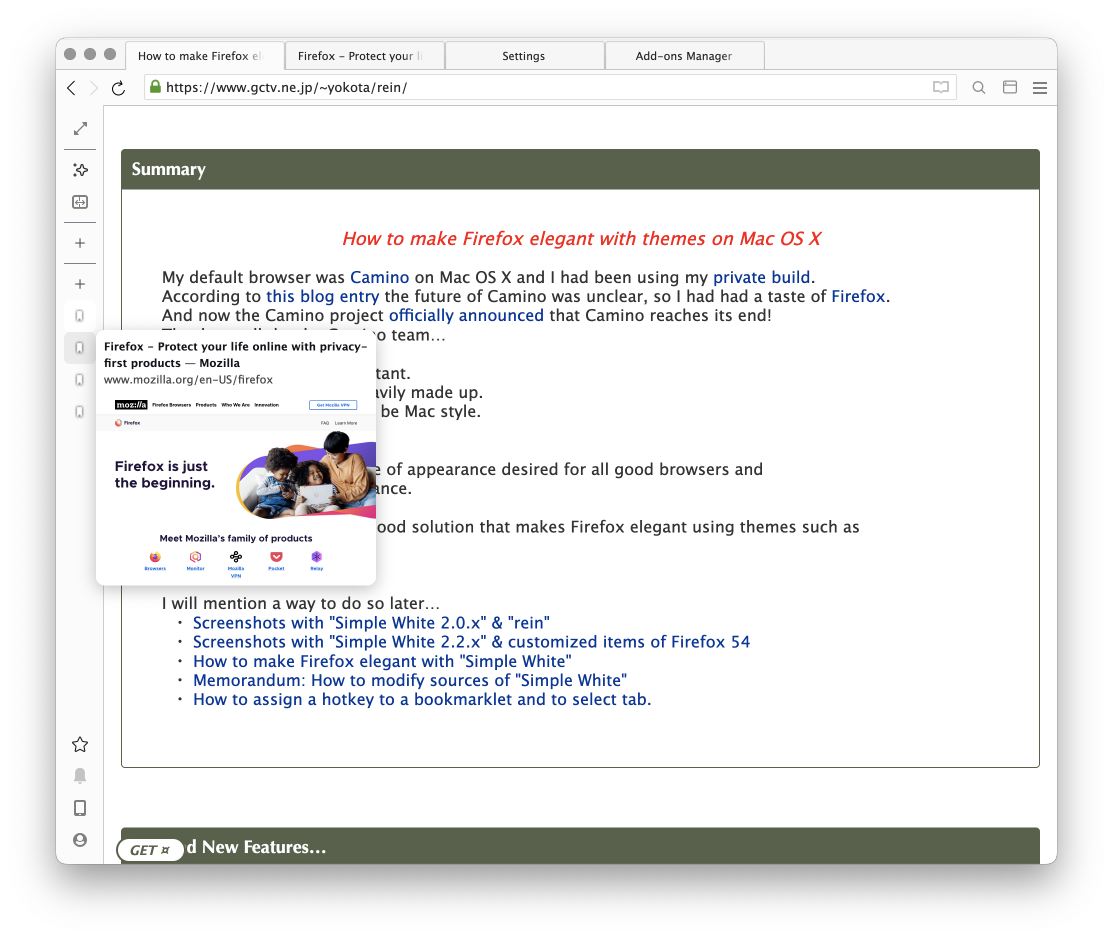Screen dimensions: 1113x938
Task: Open the bookmarks star icon in sidebar
Action: pyautogui.click(x=80, y=744)
